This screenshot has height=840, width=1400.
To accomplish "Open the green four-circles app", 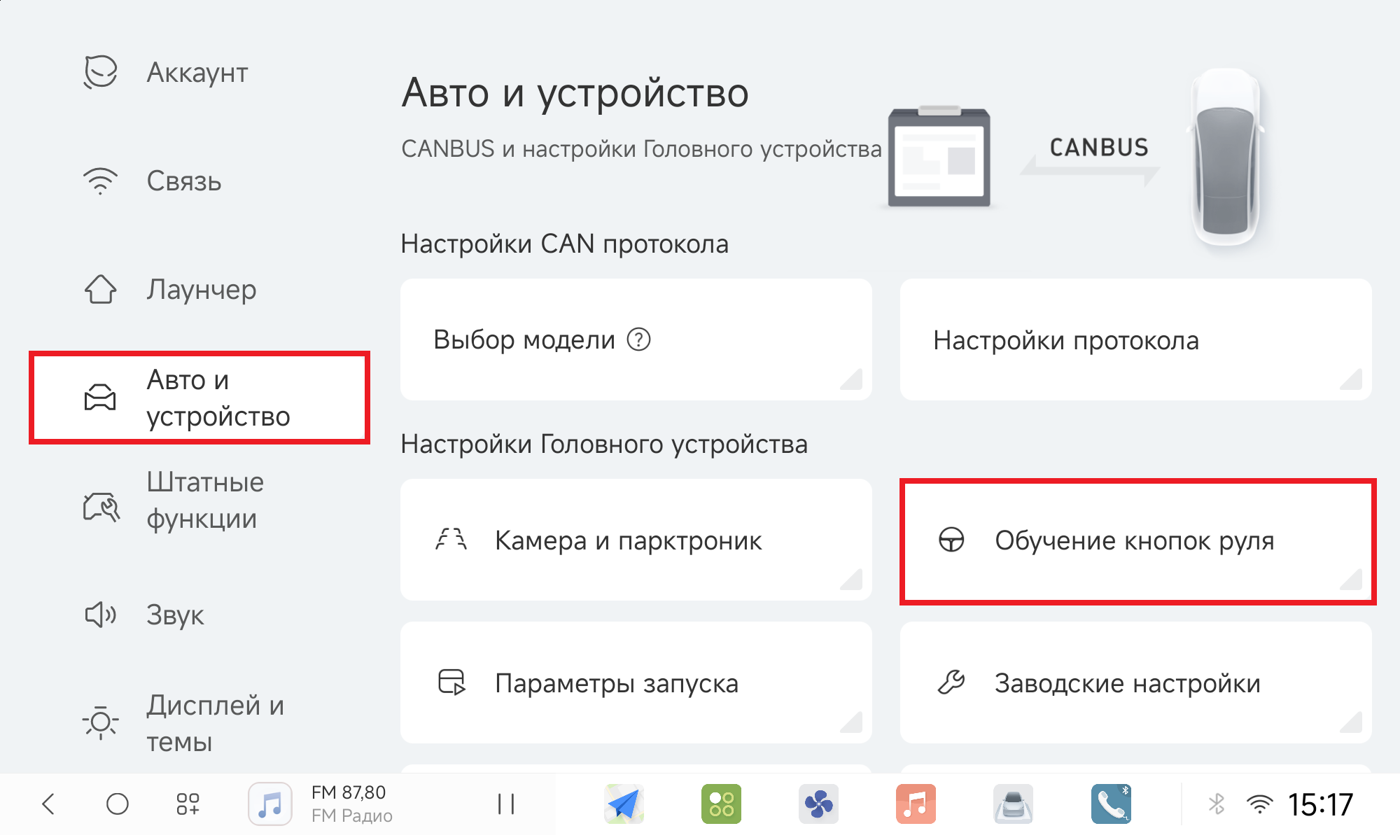I will pyautogui.click(x=721, y=804).
